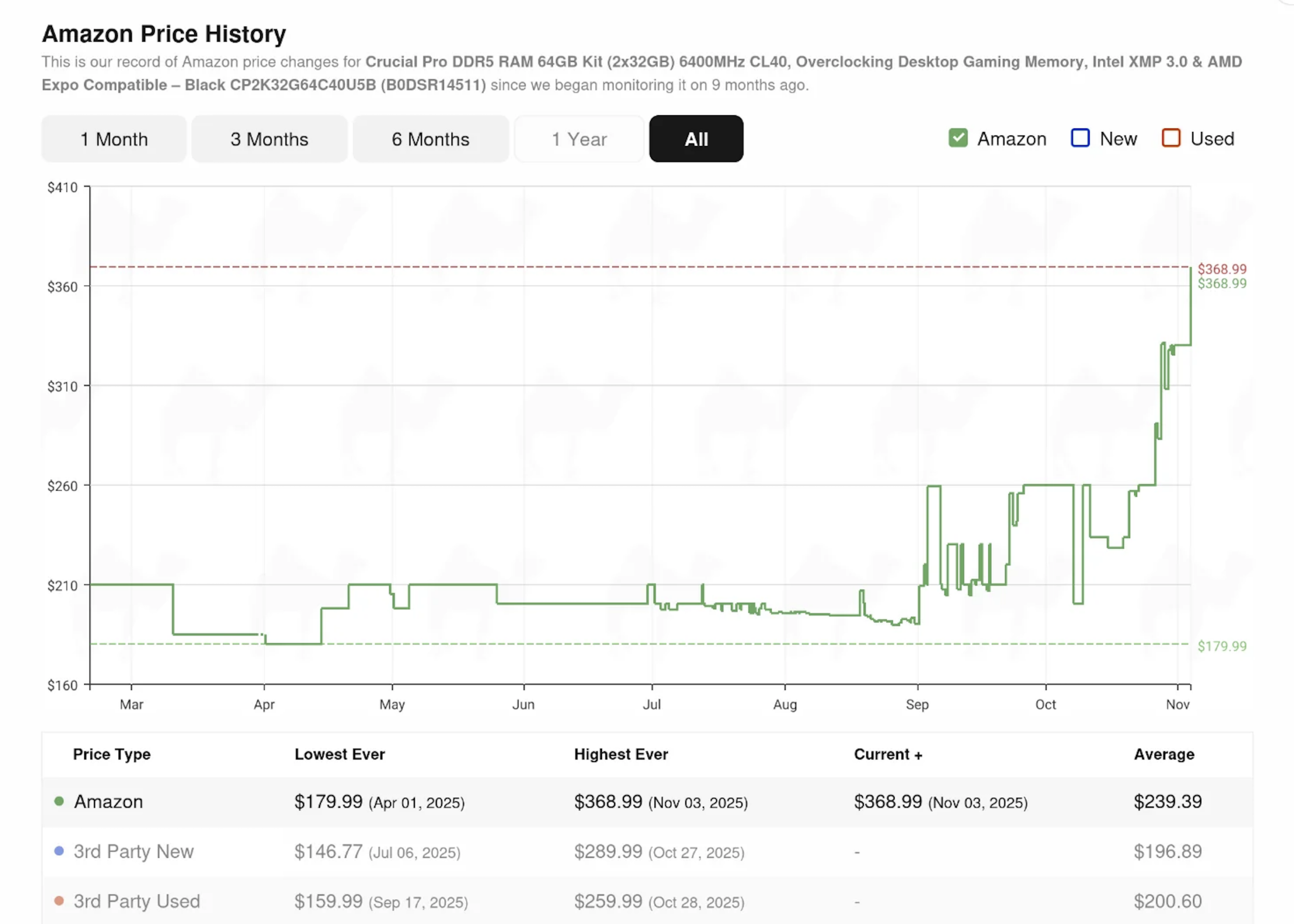
Task: Uncheck the Amazon price checkbox
Action: (957, 137)
